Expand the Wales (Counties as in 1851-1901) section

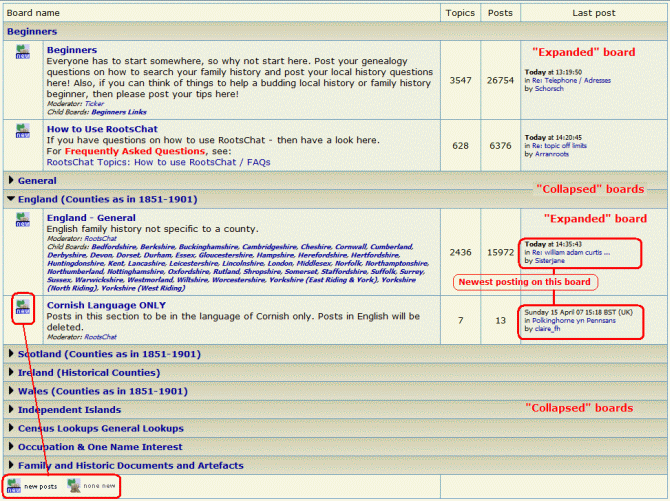102,391
